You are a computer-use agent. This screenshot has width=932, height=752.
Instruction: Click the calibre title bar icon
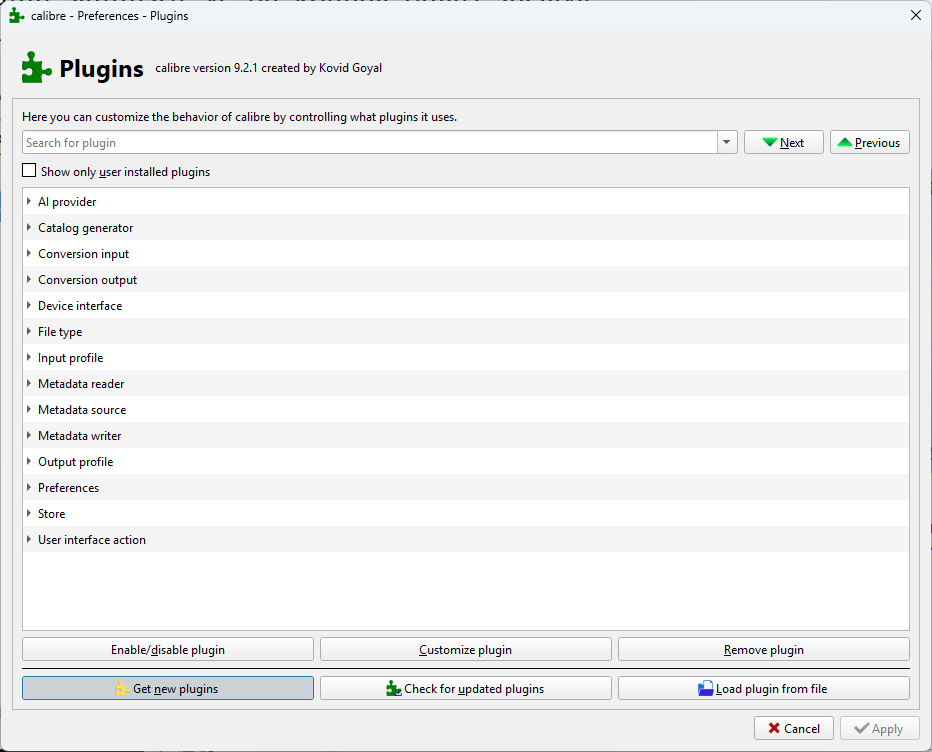click(16, 15)
